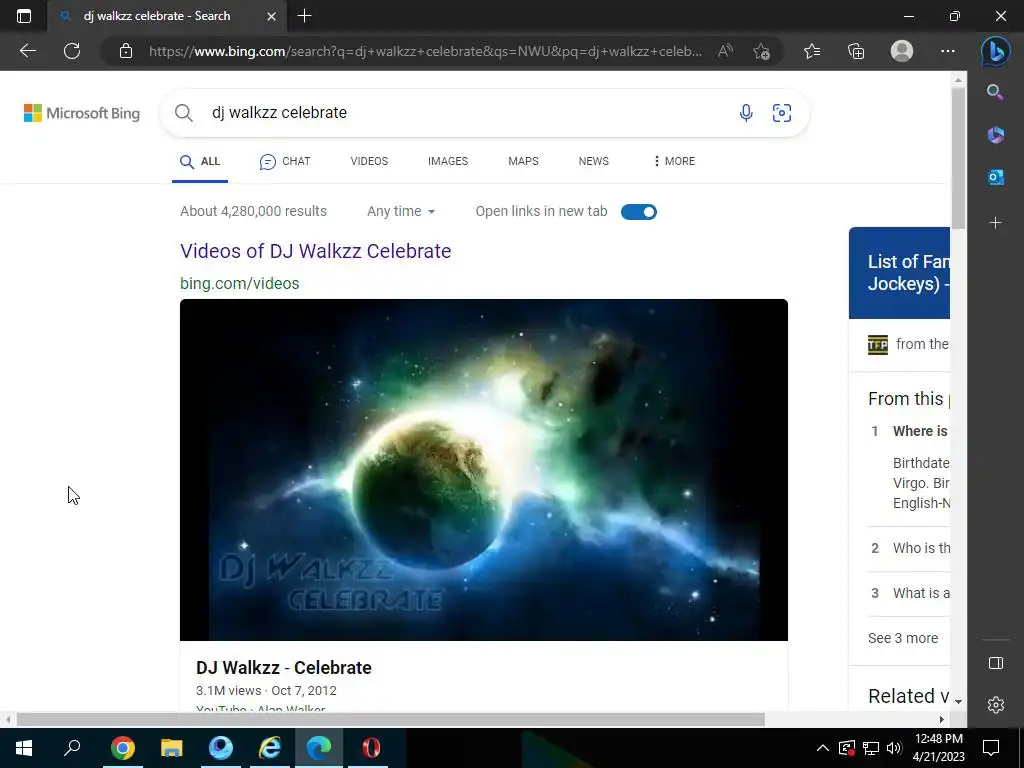Switch to the CHAT tab

pyautogui.click(x=285, y=161)
